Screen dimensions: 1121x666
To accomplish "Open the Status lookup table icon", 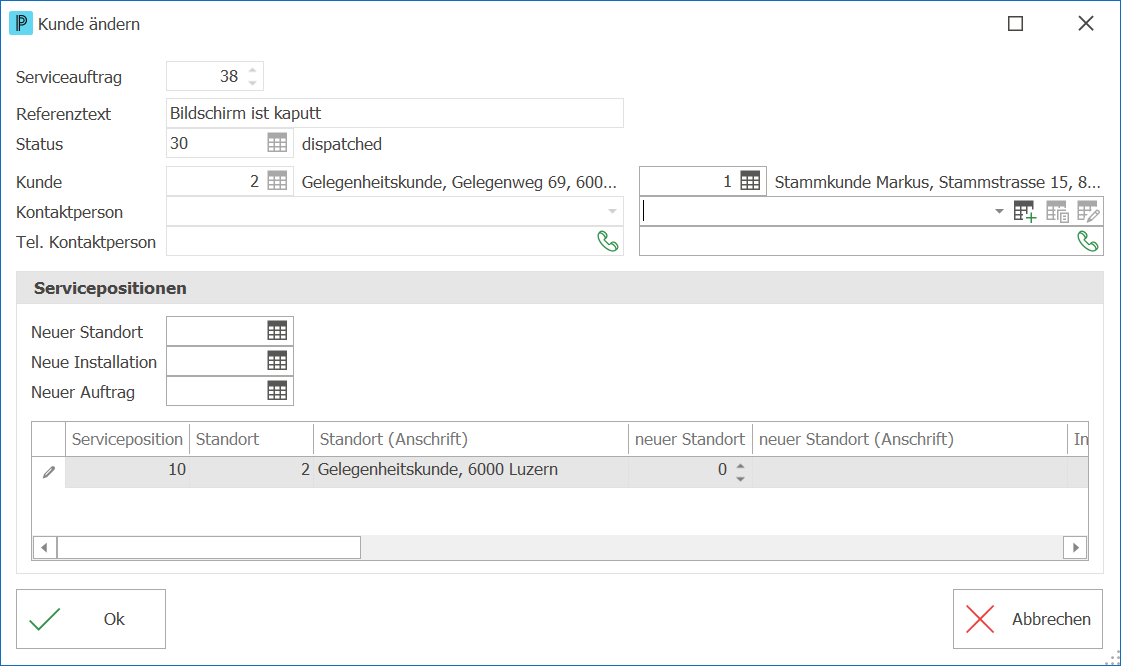I will click(277, 143).
